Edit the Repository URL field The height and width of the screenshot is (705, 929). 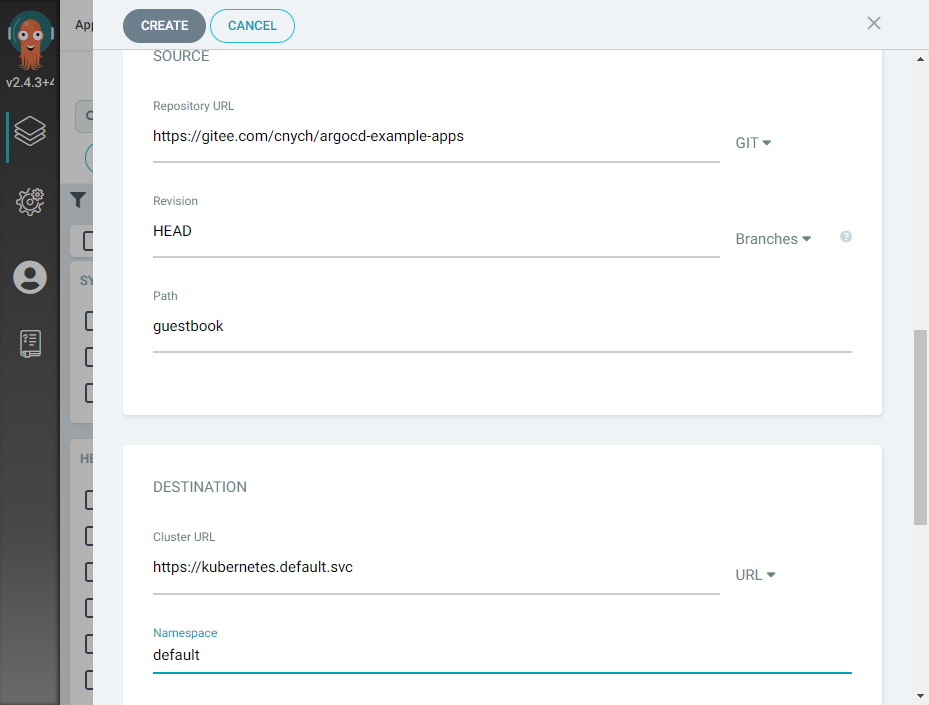click(x=436, y=136)
